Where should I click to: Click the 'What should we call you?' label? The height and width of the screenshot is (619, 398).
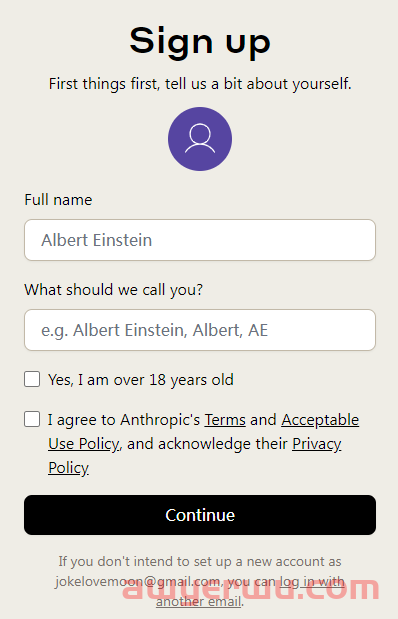pyautogui.click(x=114, y=290)
